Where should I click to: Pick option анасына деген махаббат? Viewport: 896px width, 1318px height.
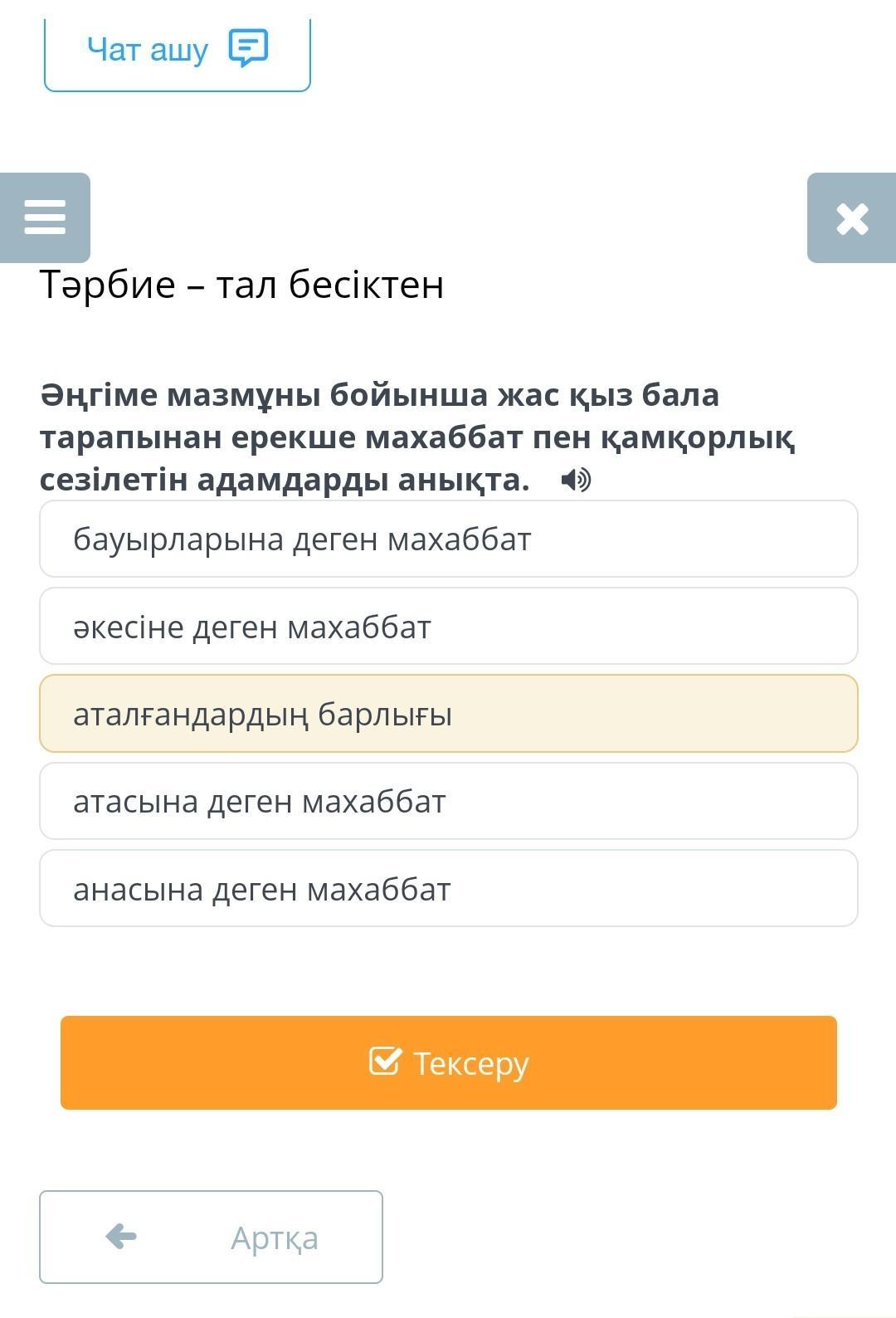(449, 888)
